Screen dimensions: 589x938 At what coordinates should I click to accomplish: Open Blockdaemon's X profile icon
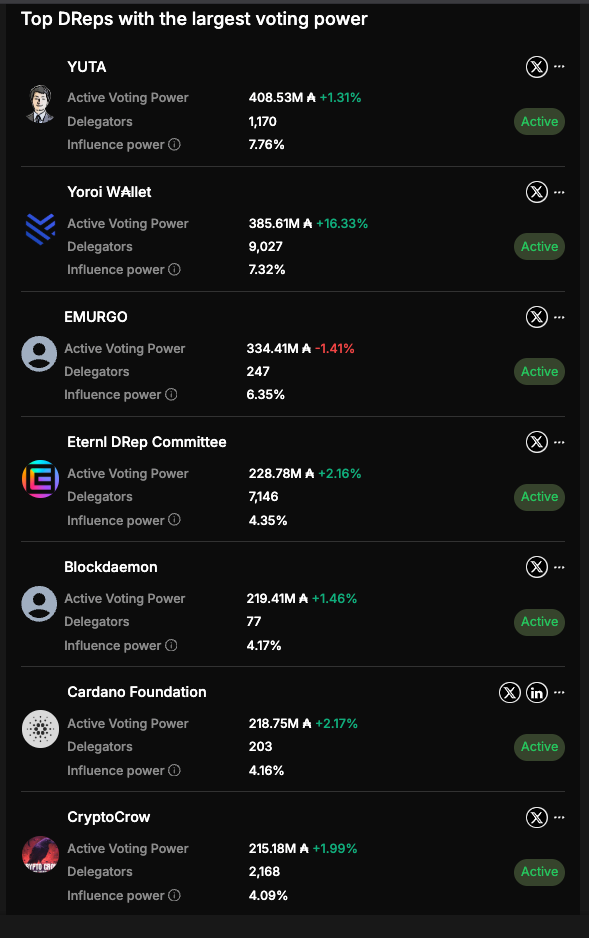[536, 567]
